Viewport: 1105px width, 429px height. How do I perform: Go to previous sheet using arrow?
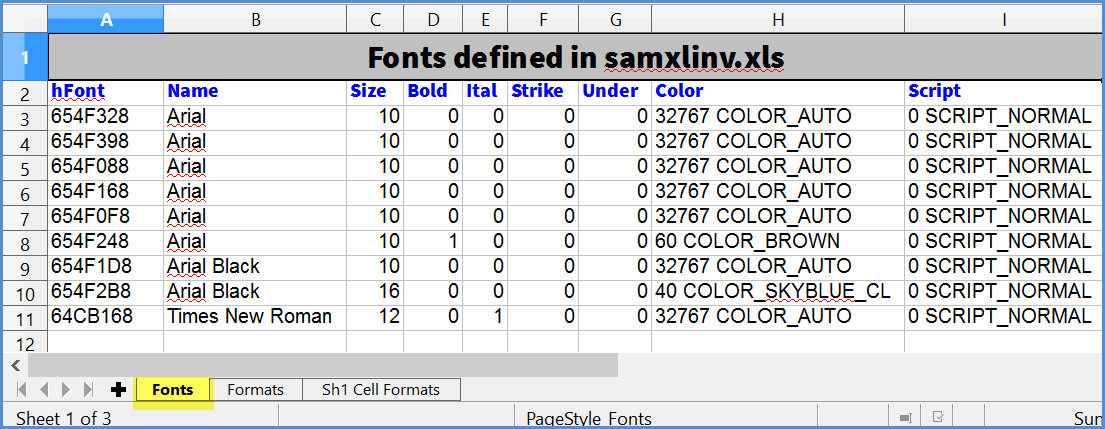tap(44, 390)
